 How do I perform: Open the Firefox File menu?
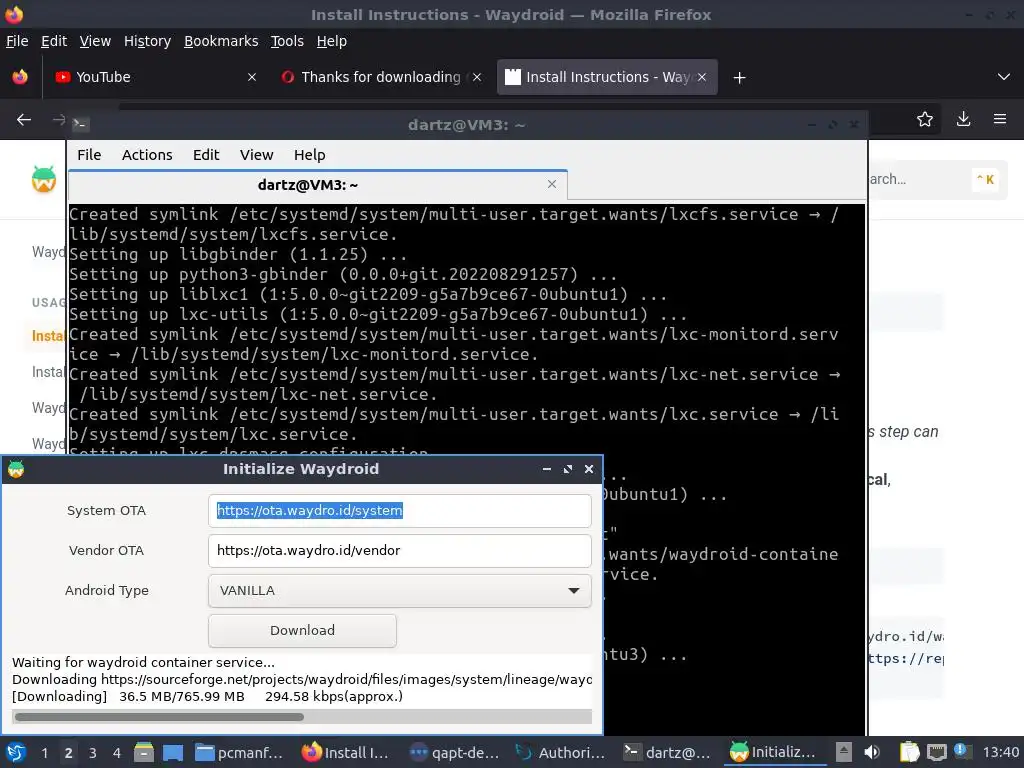[x=17, y=41]
